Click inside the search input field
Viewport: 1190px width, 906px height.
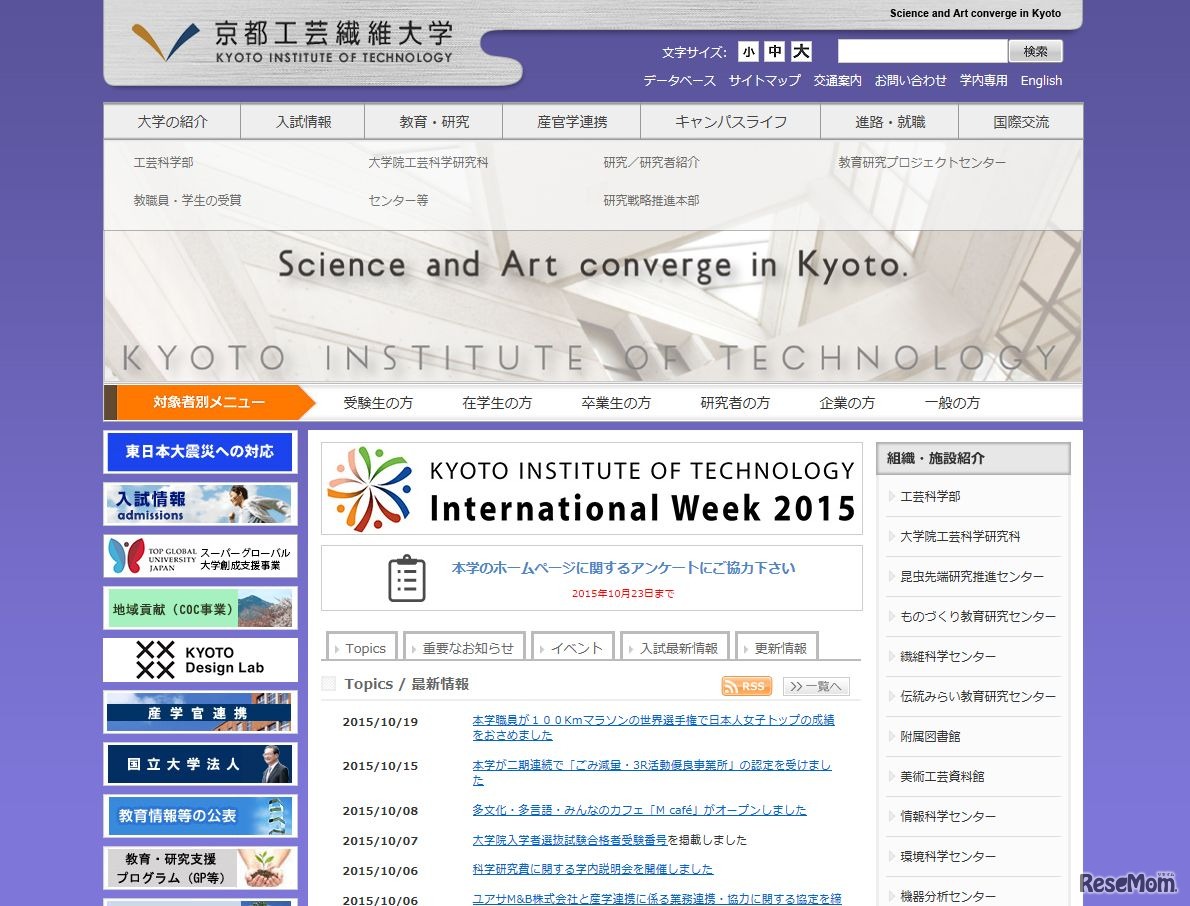coord(922,51)
